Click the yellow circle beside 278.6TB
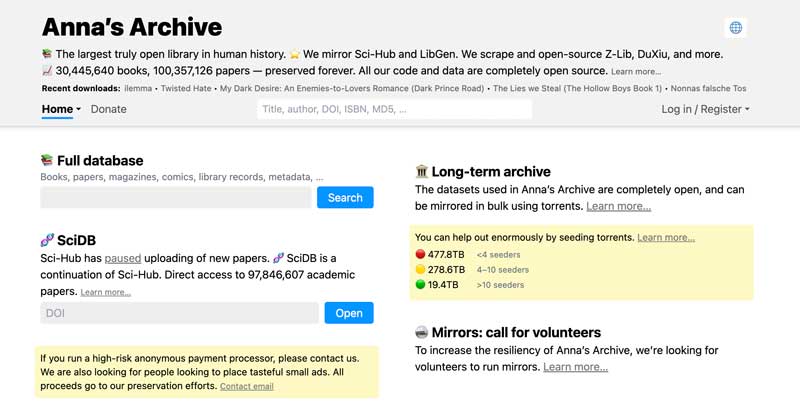The height and width of the screenshot is (402, 800). tap(420, 269)
